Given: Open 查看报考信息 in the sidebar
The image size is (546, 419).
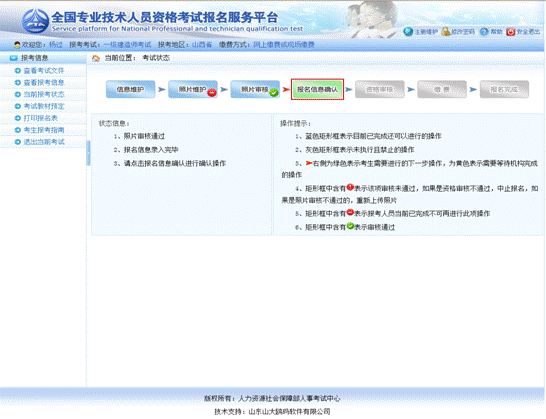Looking at the screenshot, I should click(x=44, y=83).
